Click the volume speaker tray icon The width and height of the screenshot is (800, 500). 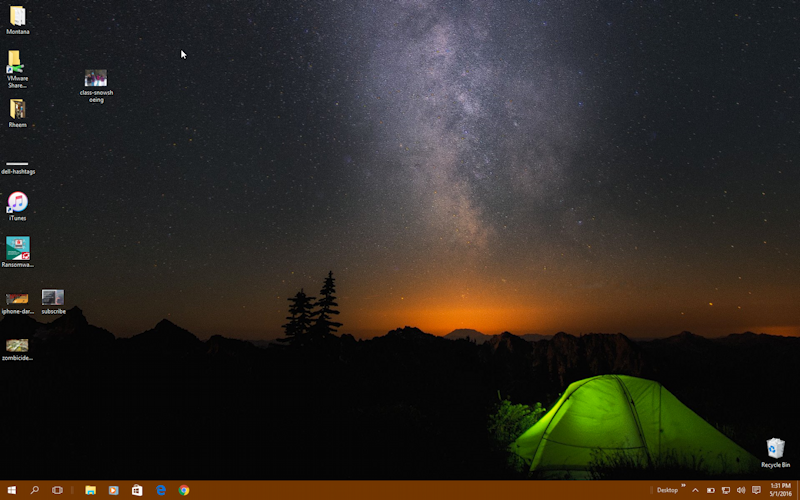pyautogui.click(x=741, y=490)
